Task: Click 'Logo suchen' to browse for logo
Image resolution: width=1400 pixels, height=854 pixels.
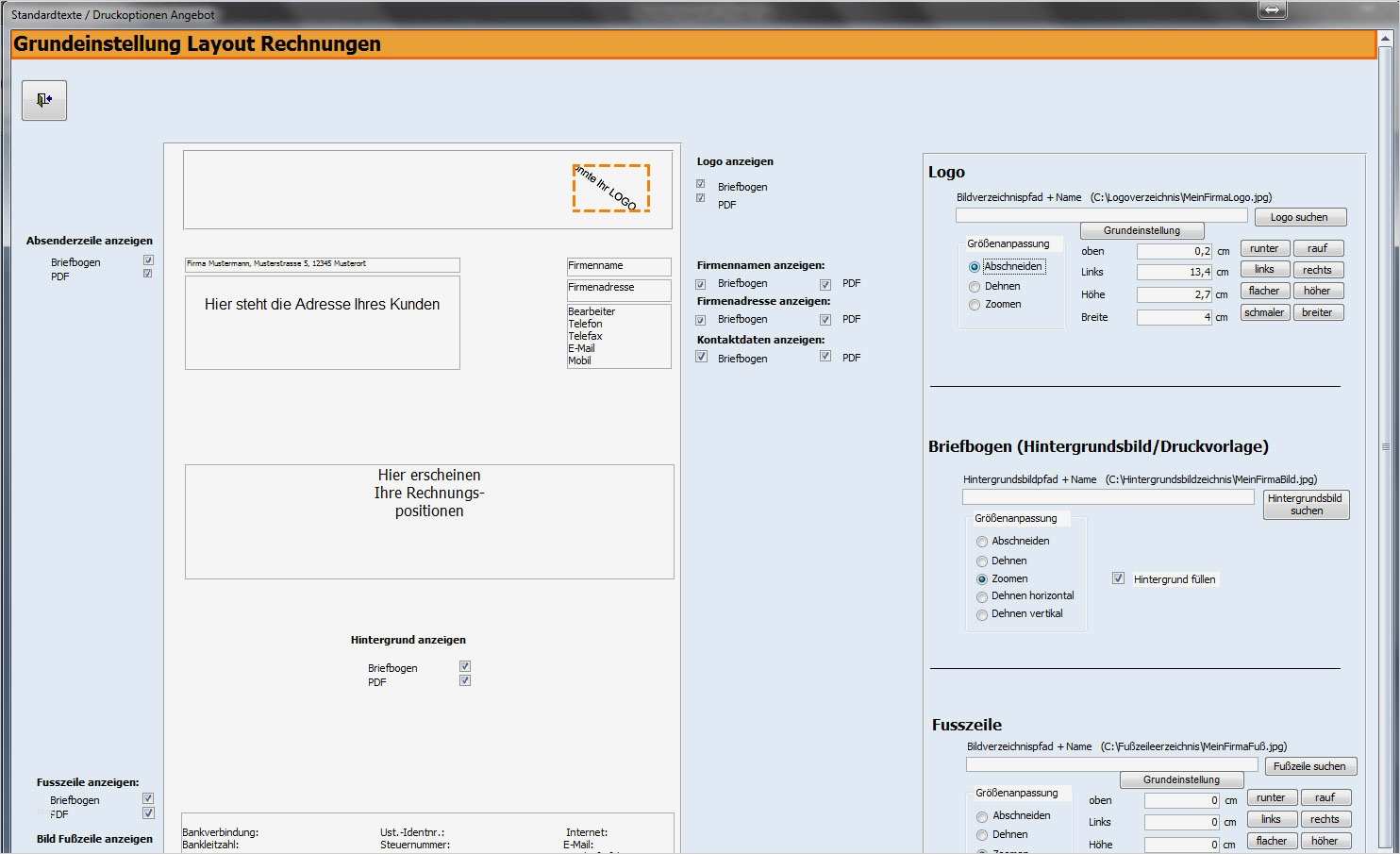Action: [x=1300, y=216]
